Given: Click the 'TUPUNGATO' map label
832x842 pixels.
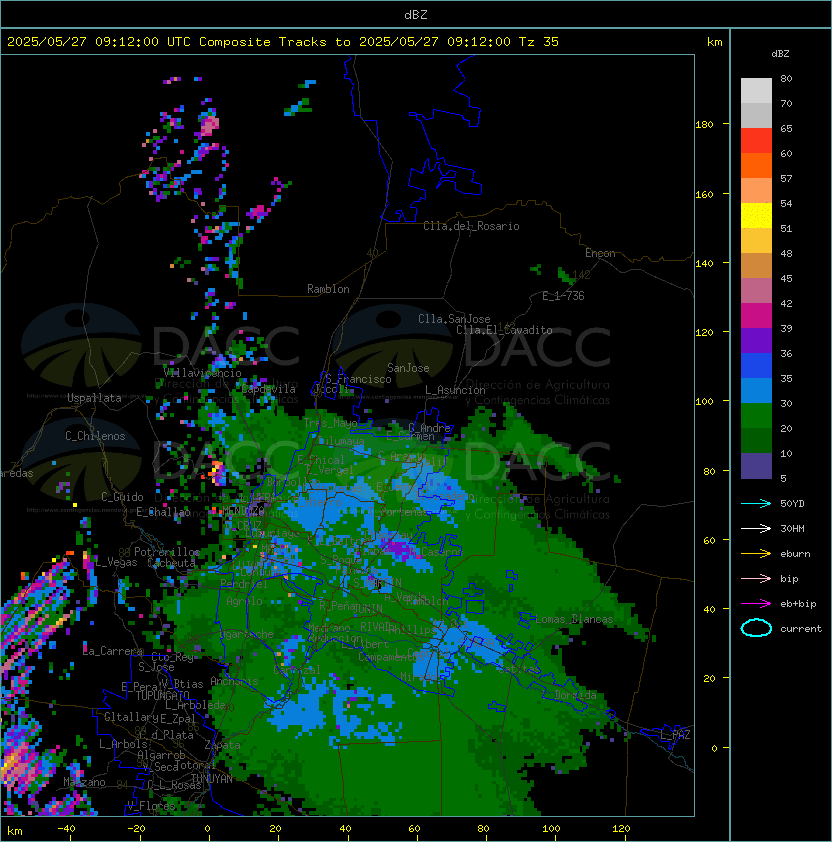Looking at the screenshot, I should (x=162, y=696).
